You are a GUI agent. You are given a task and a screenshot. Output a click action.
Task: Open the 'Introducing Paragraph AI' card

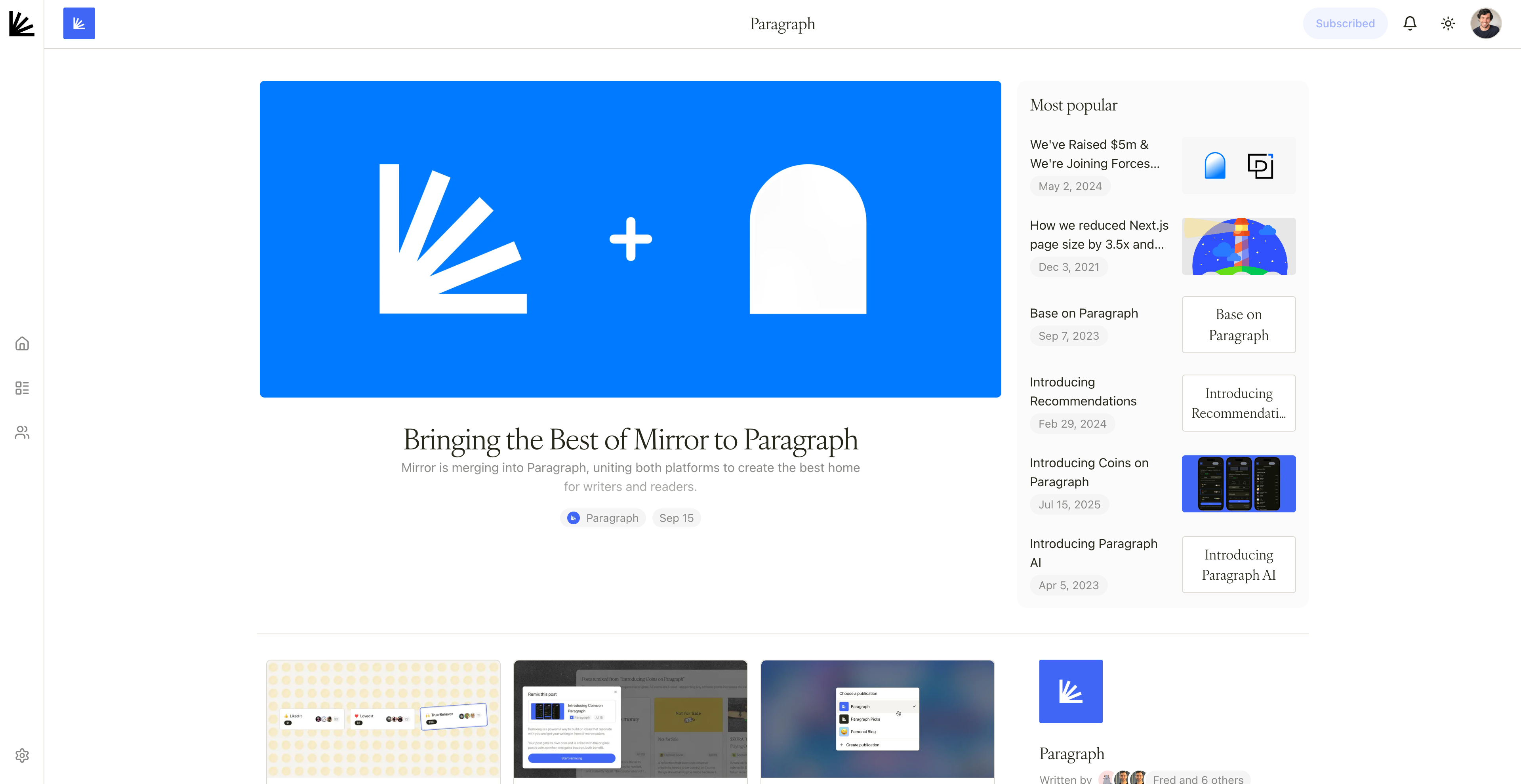[1238, 564]
